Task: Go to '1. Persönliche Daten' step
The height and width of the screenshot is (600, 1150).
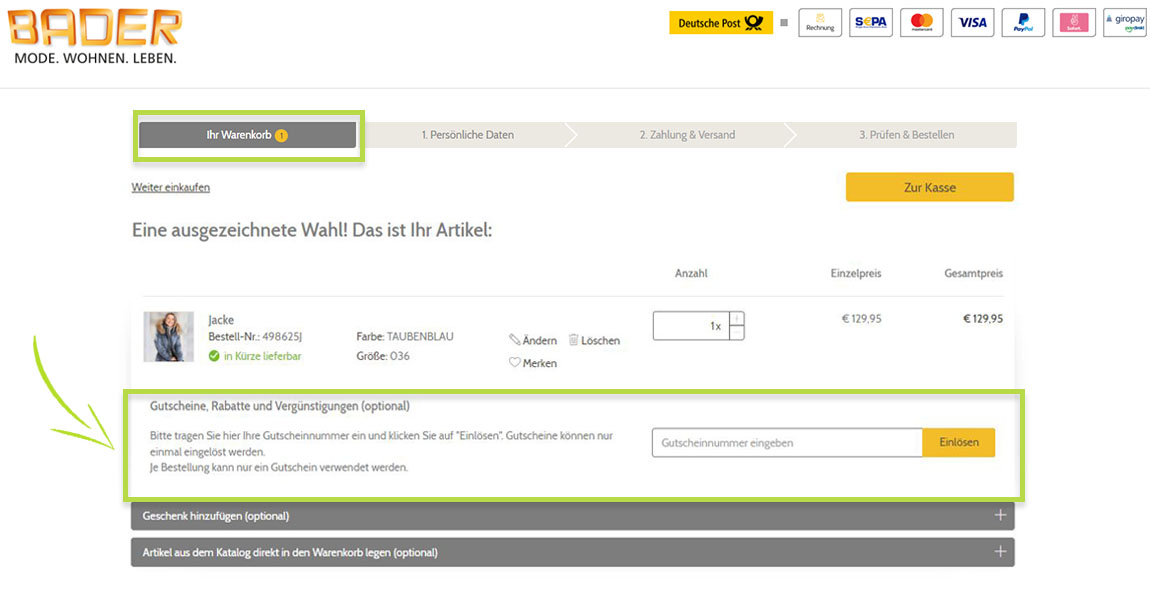Action: (467, 135)
